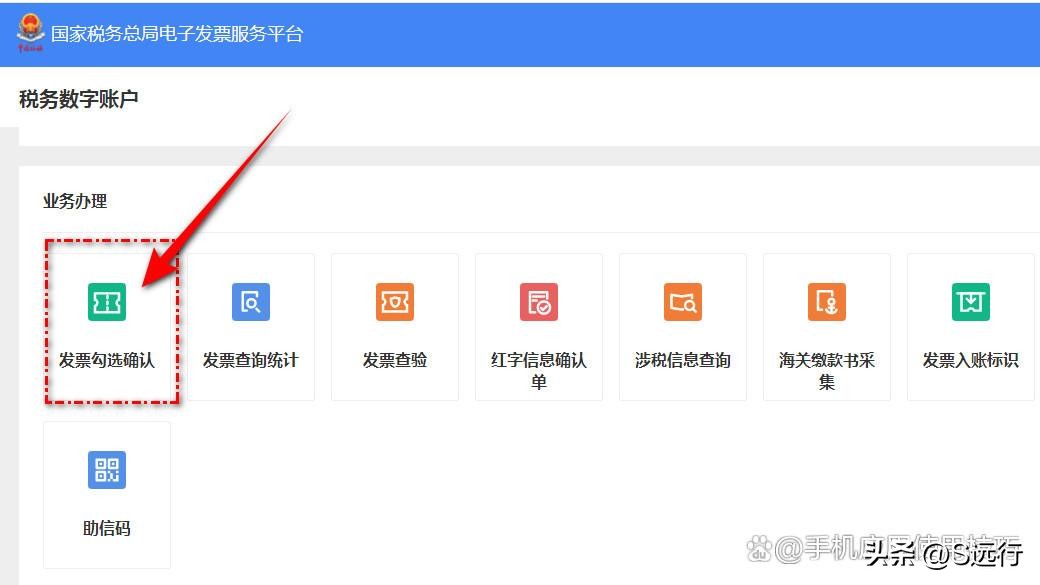
Task: Open the 发票查询统计 magnifier icon
Action: pyautogui.click(x=250, y=302)
